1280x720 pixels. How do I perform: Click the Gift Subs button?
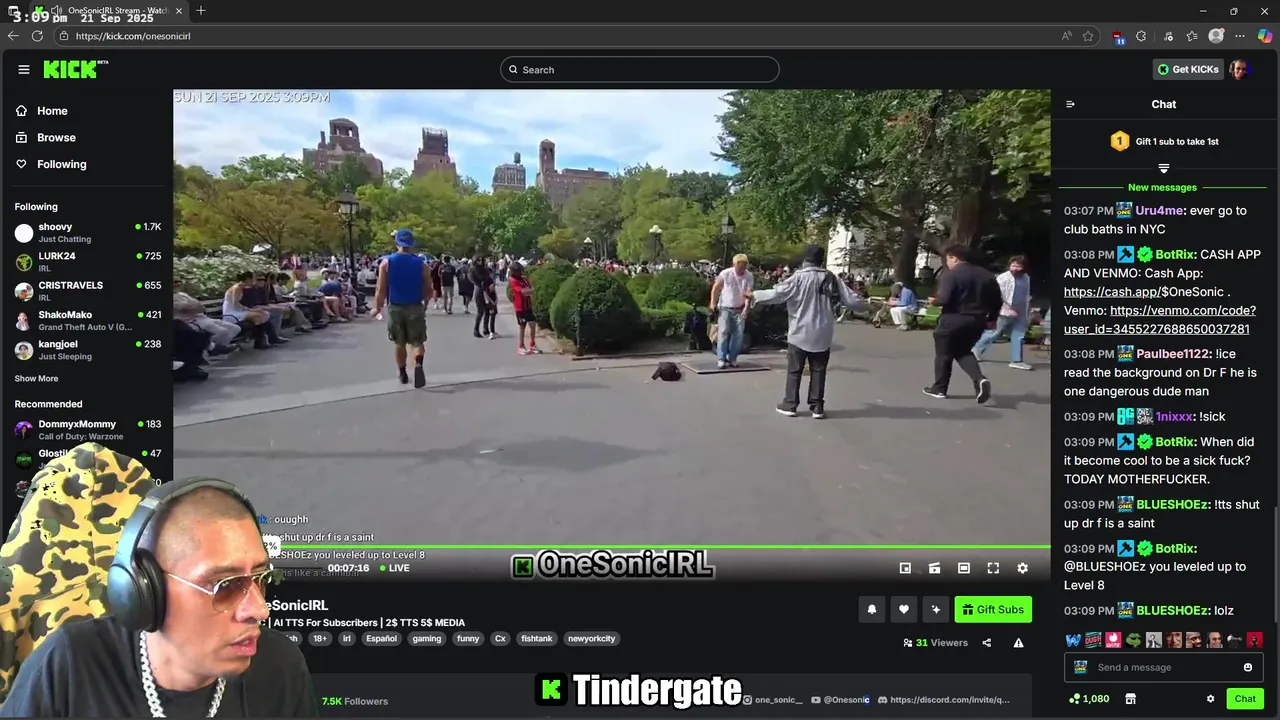tap(993, 609)
